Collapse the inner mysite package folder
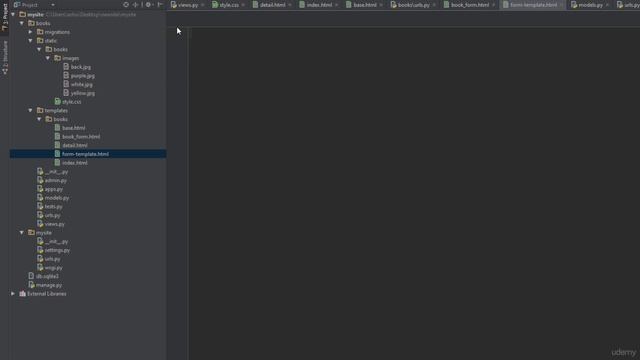This screenshot has width=640, height=360. [x=22, y=233]
